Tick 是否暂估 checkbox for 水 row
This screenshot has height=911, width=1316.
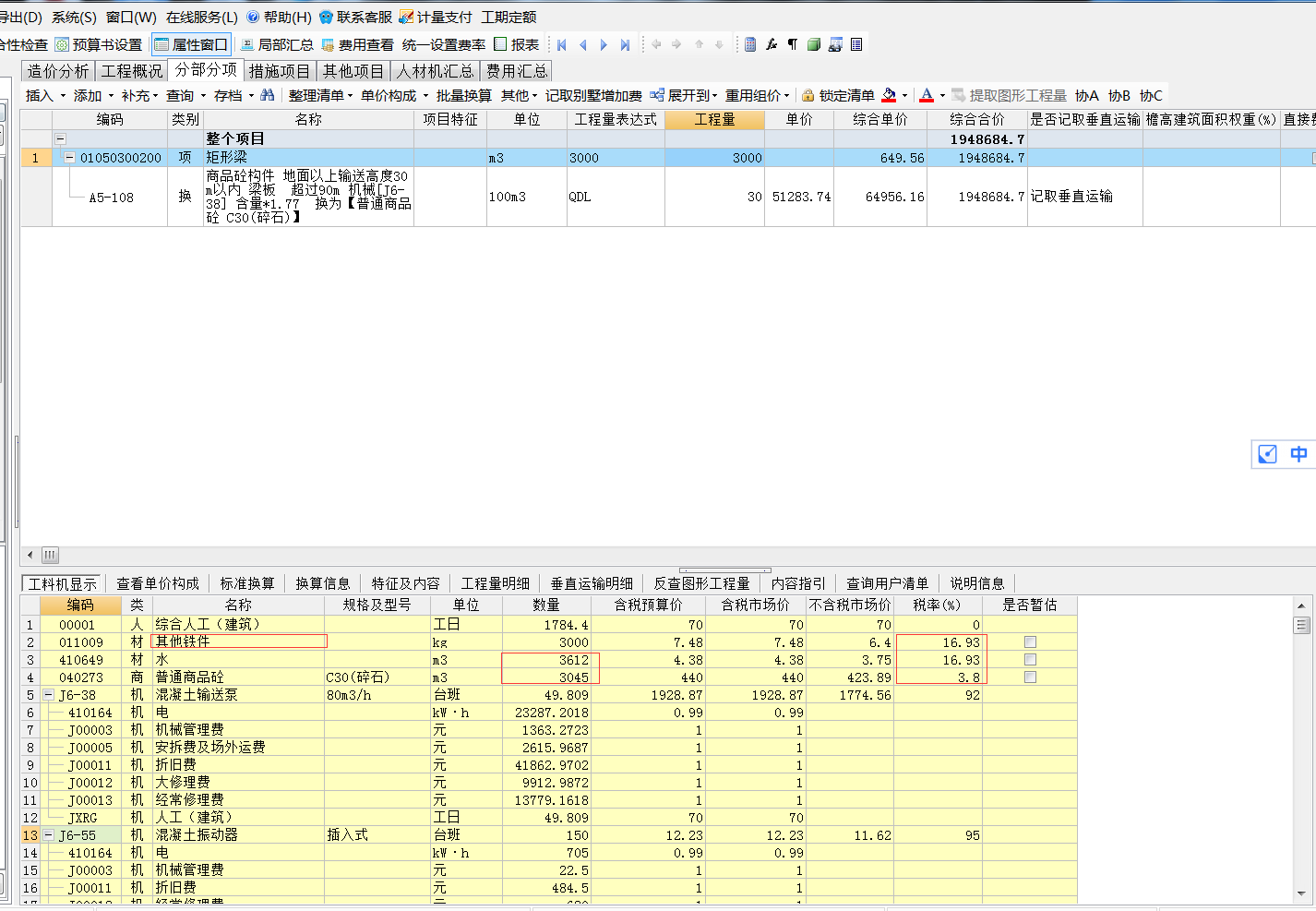(x=1030, y=660)
